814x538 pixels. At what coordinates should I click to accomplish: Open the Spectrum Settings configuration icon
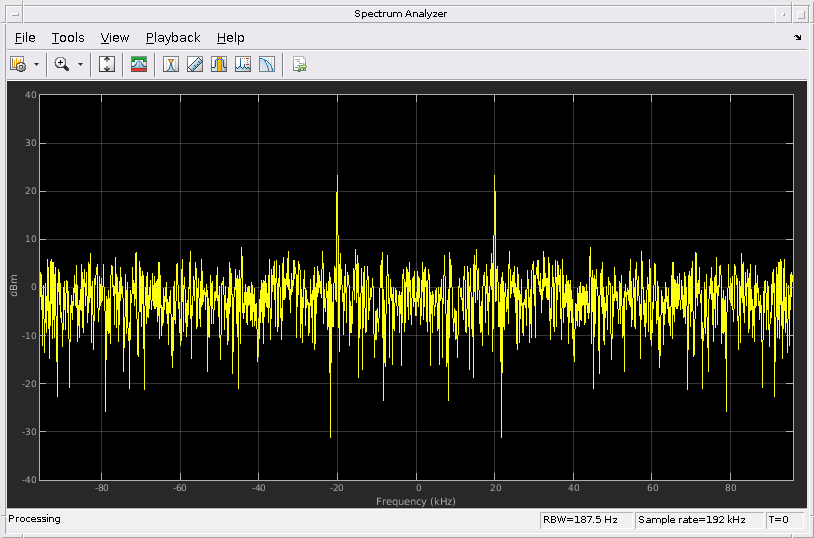click(x=17, y=64)
